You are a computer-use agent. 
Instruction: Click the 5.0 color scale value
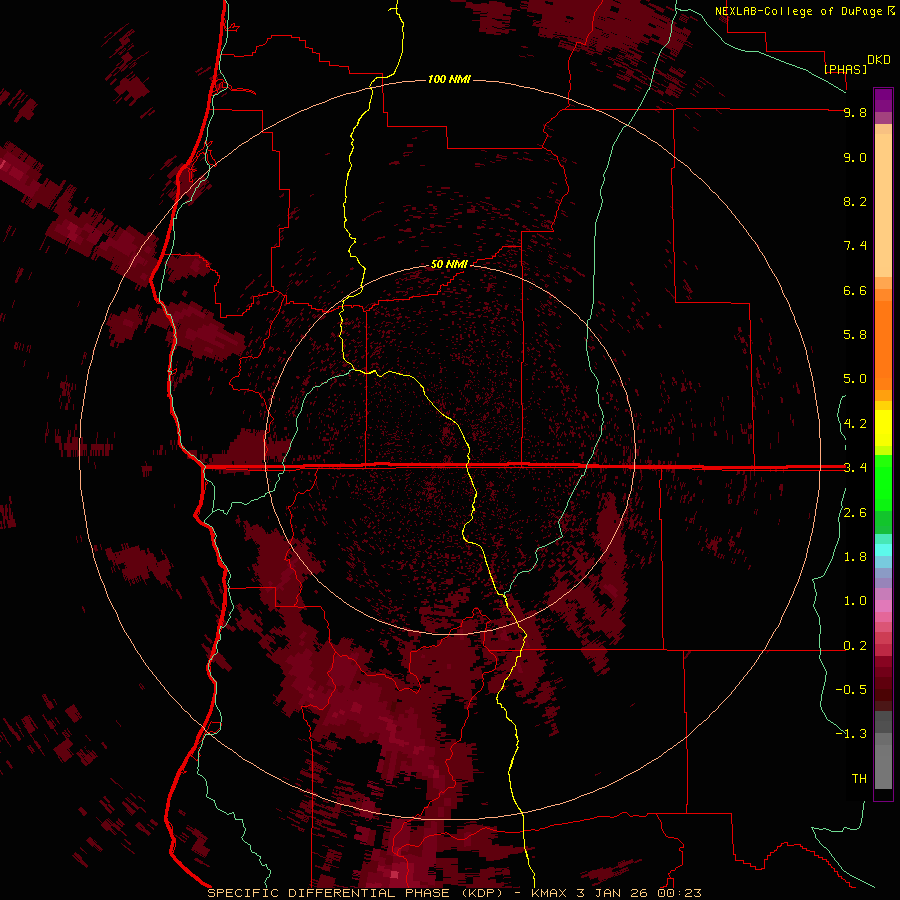(855, 379)
